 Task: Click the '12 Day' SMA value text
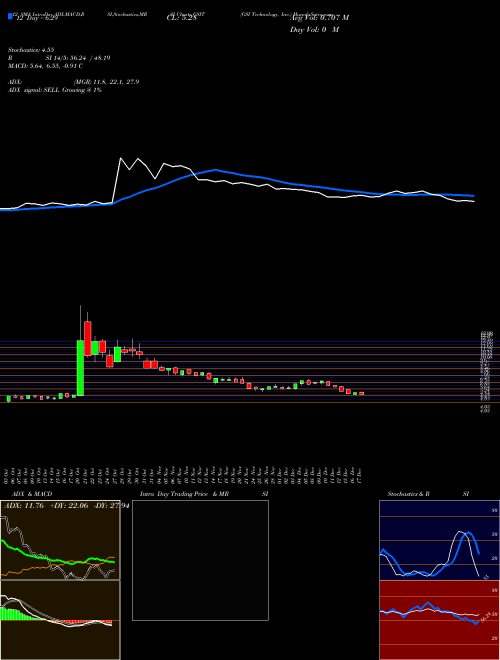point(37,19)
